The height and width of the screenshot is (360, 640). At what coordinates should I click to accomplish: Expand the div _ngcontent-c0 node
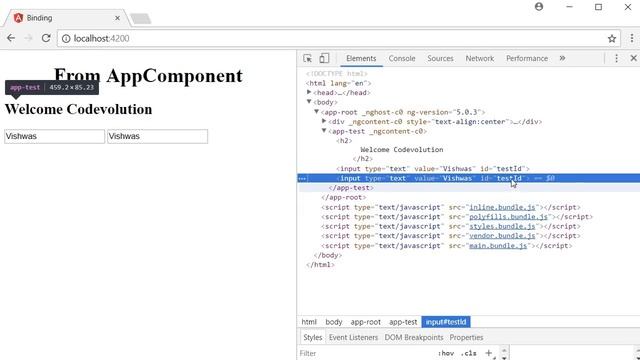click(x=324, y=121)
